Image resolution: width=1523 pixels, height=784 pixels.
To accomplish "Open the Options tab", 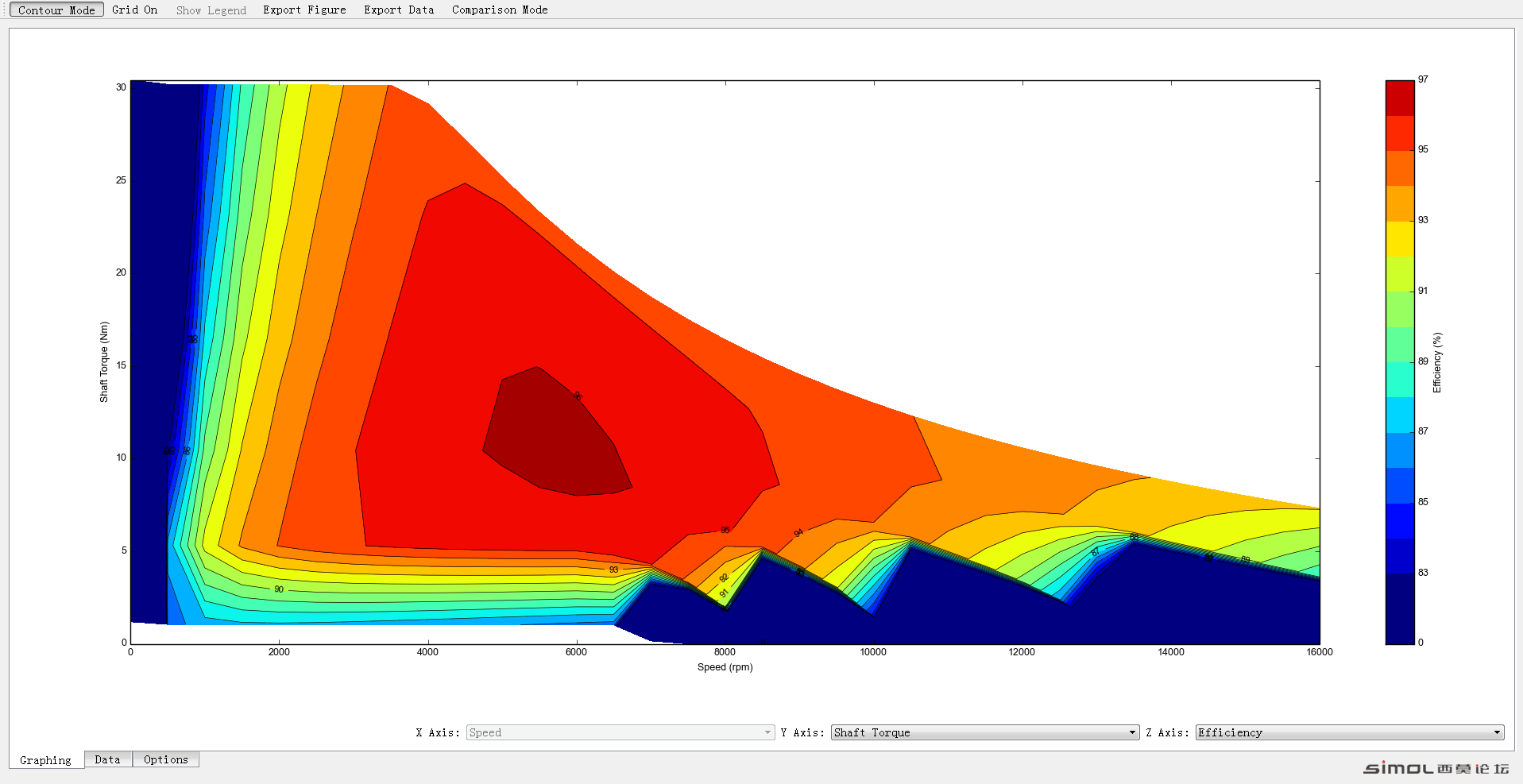I will pyautogui.click(x=166, y=759).
